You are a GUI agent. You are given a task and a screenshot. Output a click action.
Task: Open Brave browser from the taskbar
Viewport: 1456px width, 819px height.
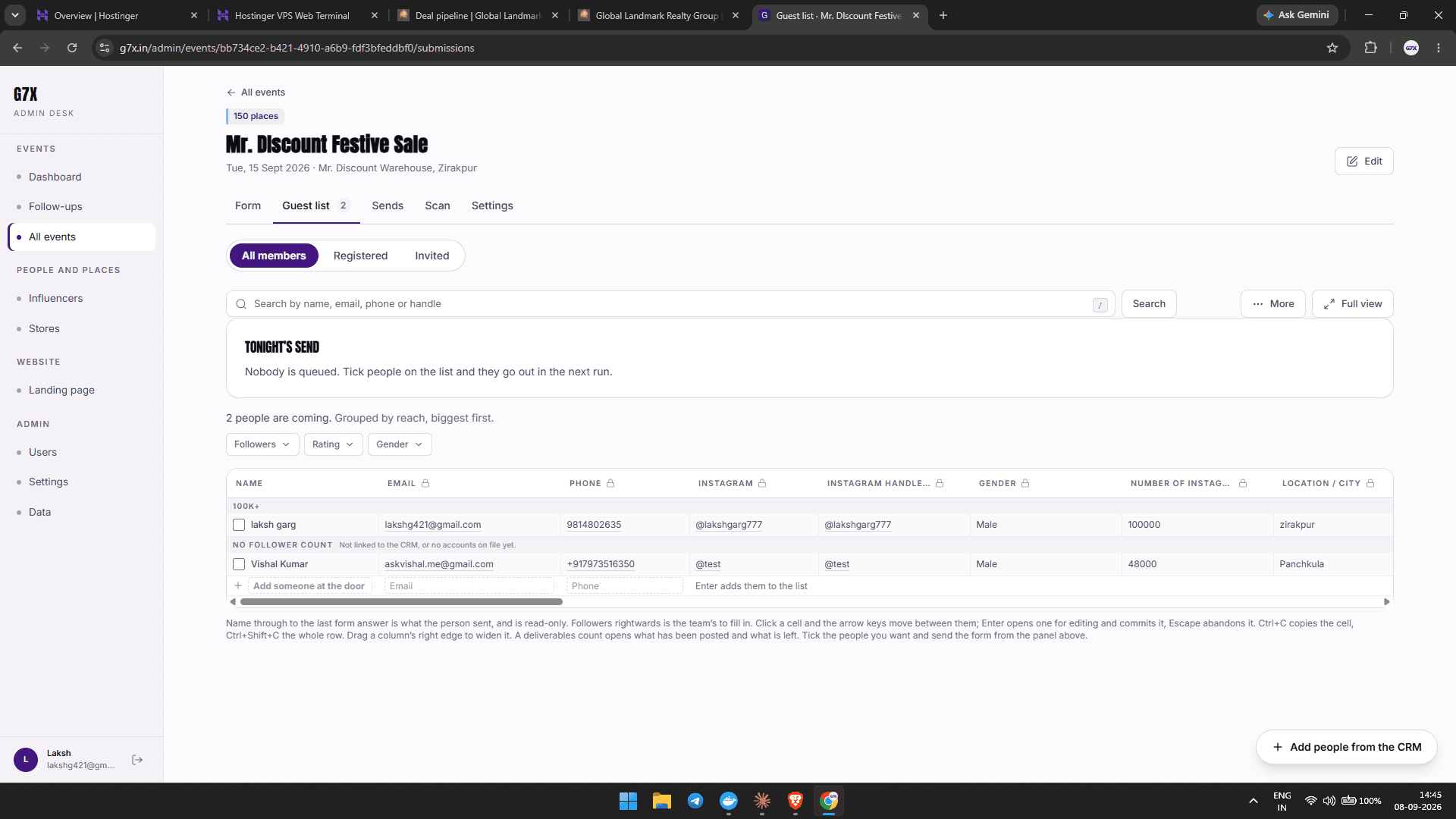[795, 801]
